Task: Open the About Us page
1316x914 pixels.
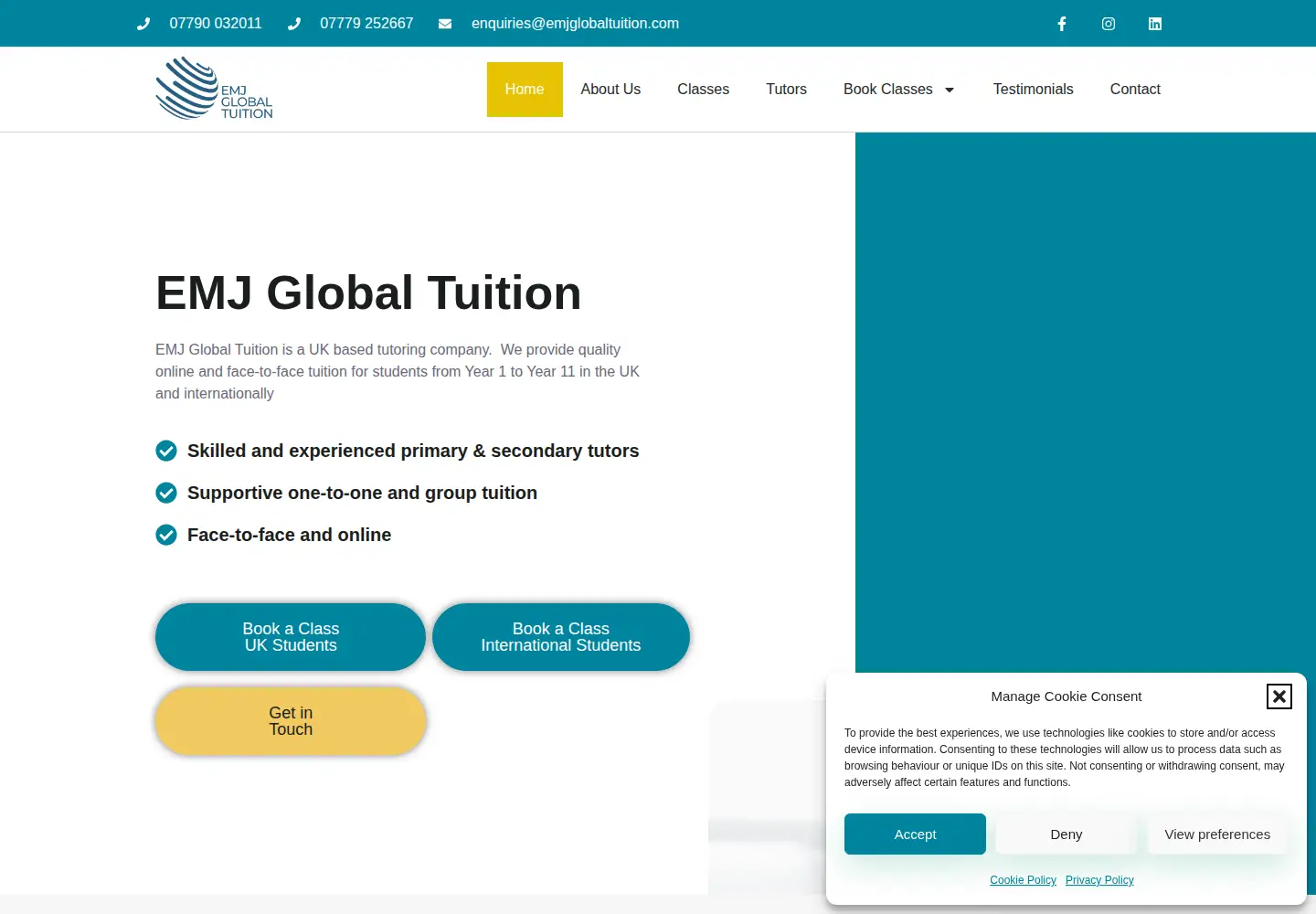Action: click(x=610, y=90)
